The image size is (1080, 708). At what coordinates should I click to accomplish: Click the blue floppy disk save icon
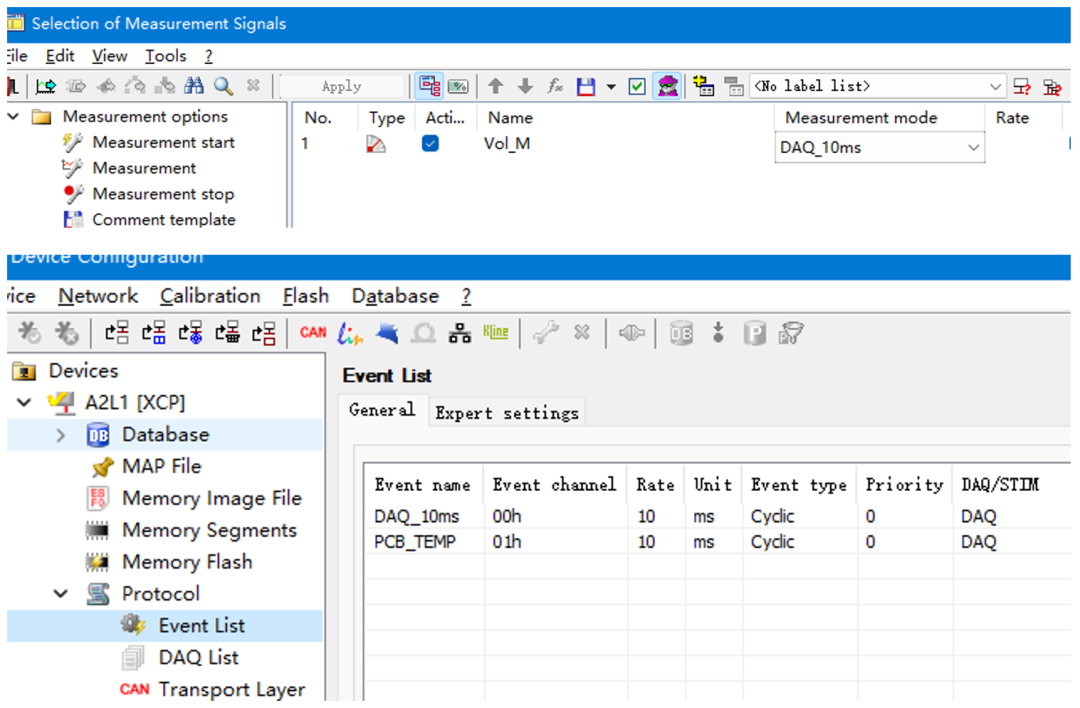coord(586,87)
